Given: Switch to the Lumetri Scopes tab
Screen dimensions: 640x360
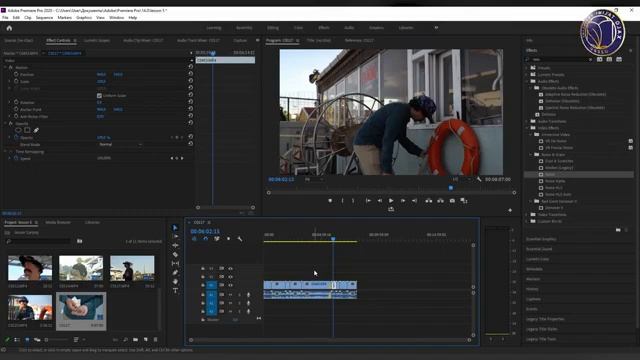Looking at the screenshot, I should pyautogui.click(x=97, y=40).
